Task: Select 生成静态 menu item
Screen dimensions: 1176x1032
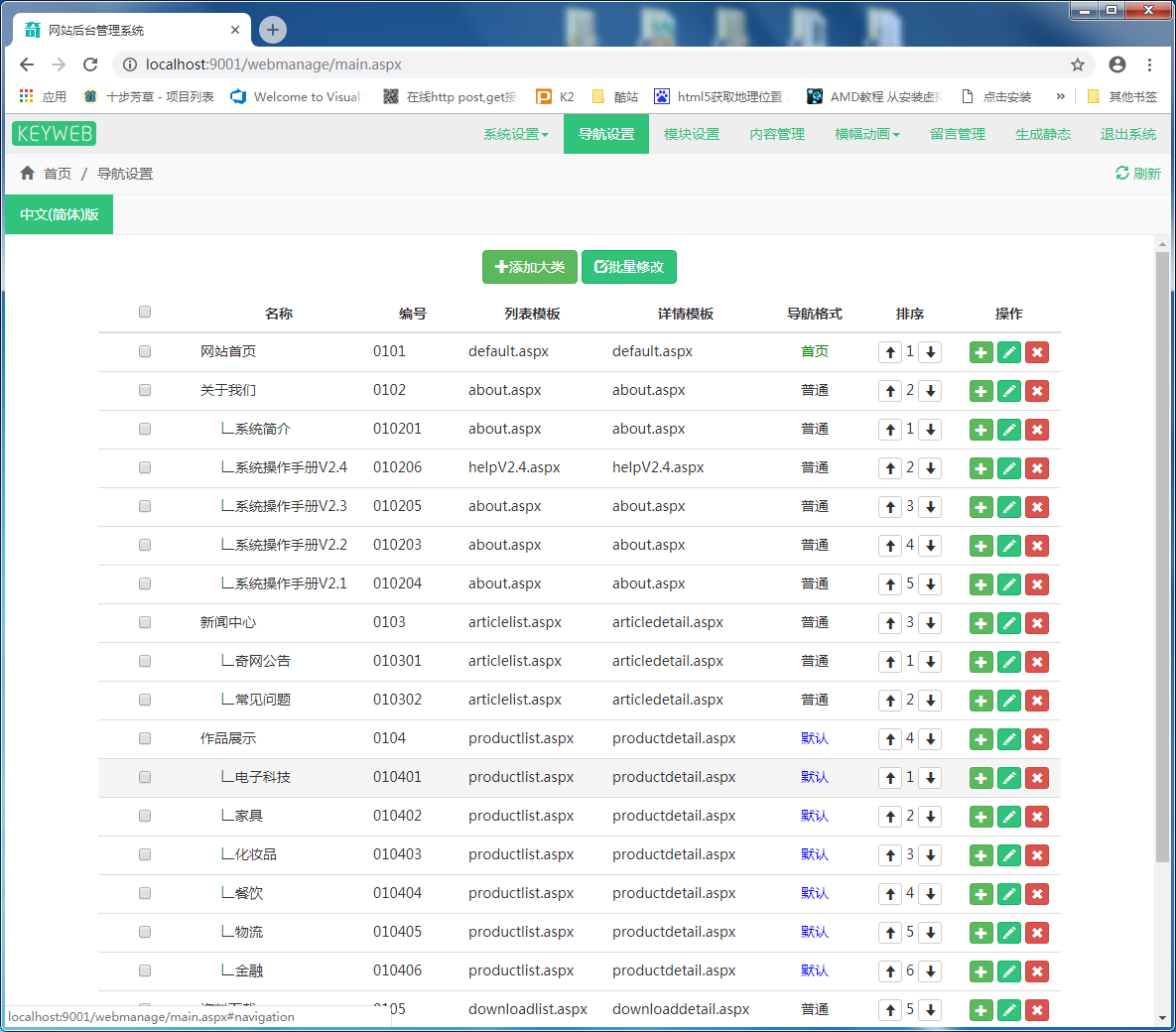Action: coord(1042,134)
